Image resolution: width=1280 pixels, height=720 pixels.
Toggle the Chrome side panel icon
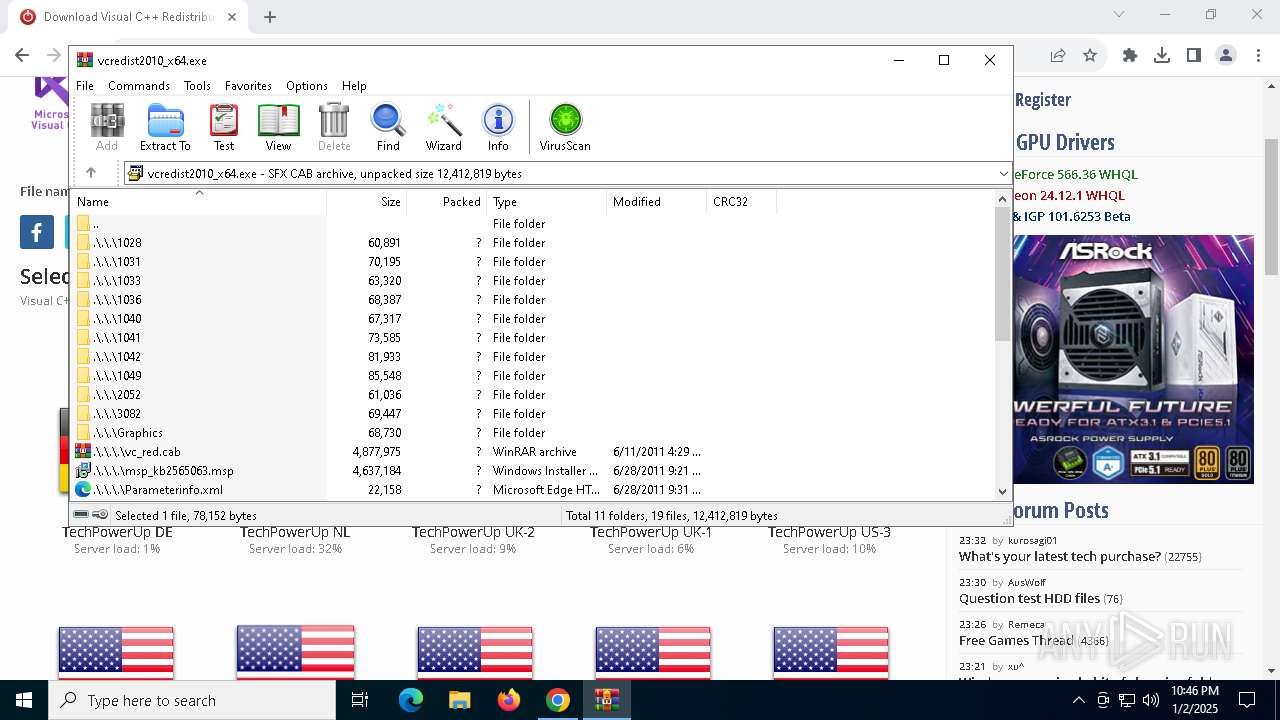click(1194, 55)
